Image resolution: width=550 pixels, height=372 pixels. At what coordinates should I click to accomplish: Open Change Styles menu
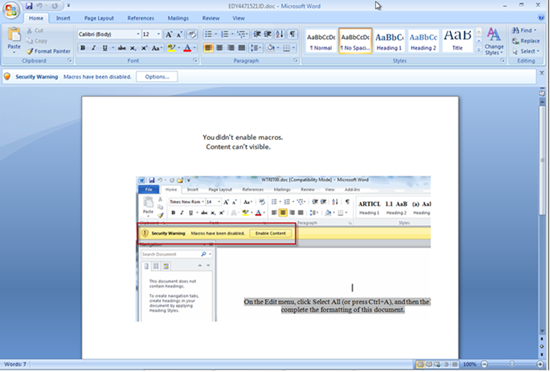pyautogui.click(x=494, y=41)
